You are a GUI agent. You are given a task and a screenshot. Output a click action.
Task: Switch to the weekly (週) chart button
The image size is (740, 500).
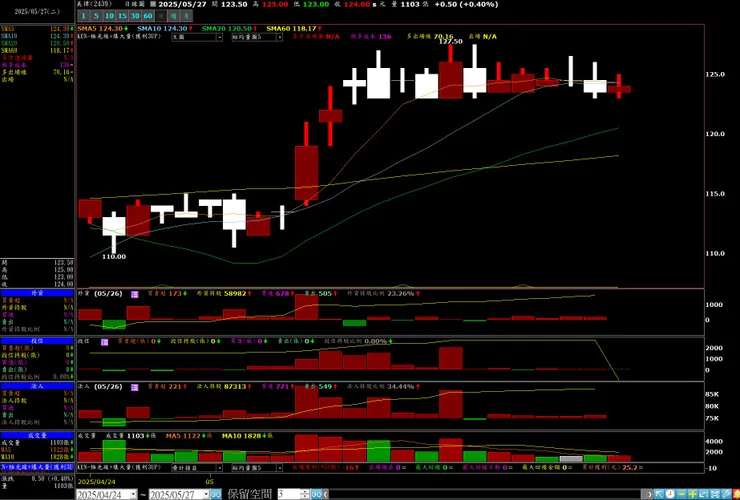click(x=174, y=16)
